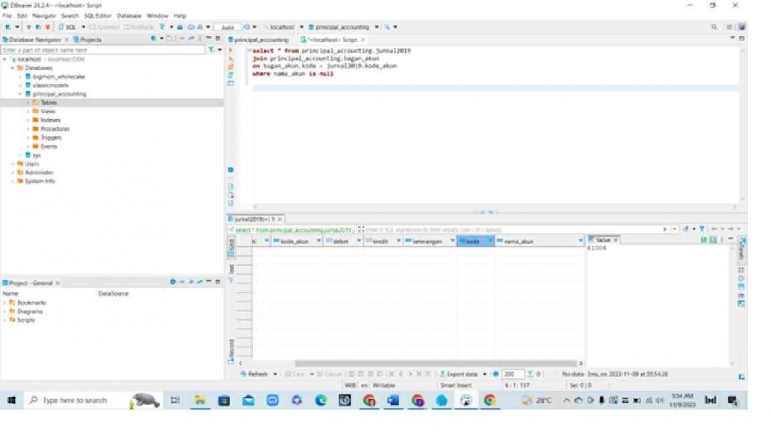Click the results horizontal scrollbar
Screen dimensions: 770x433
tap(435, 364)
